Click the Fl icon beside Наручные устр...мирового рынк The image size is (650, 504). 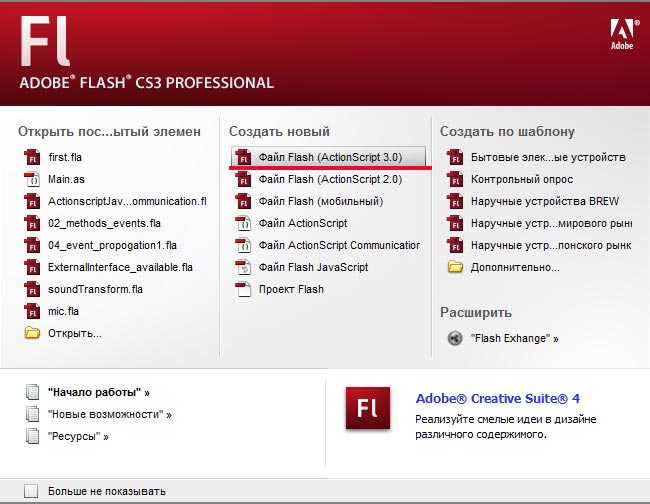(455, 223)
